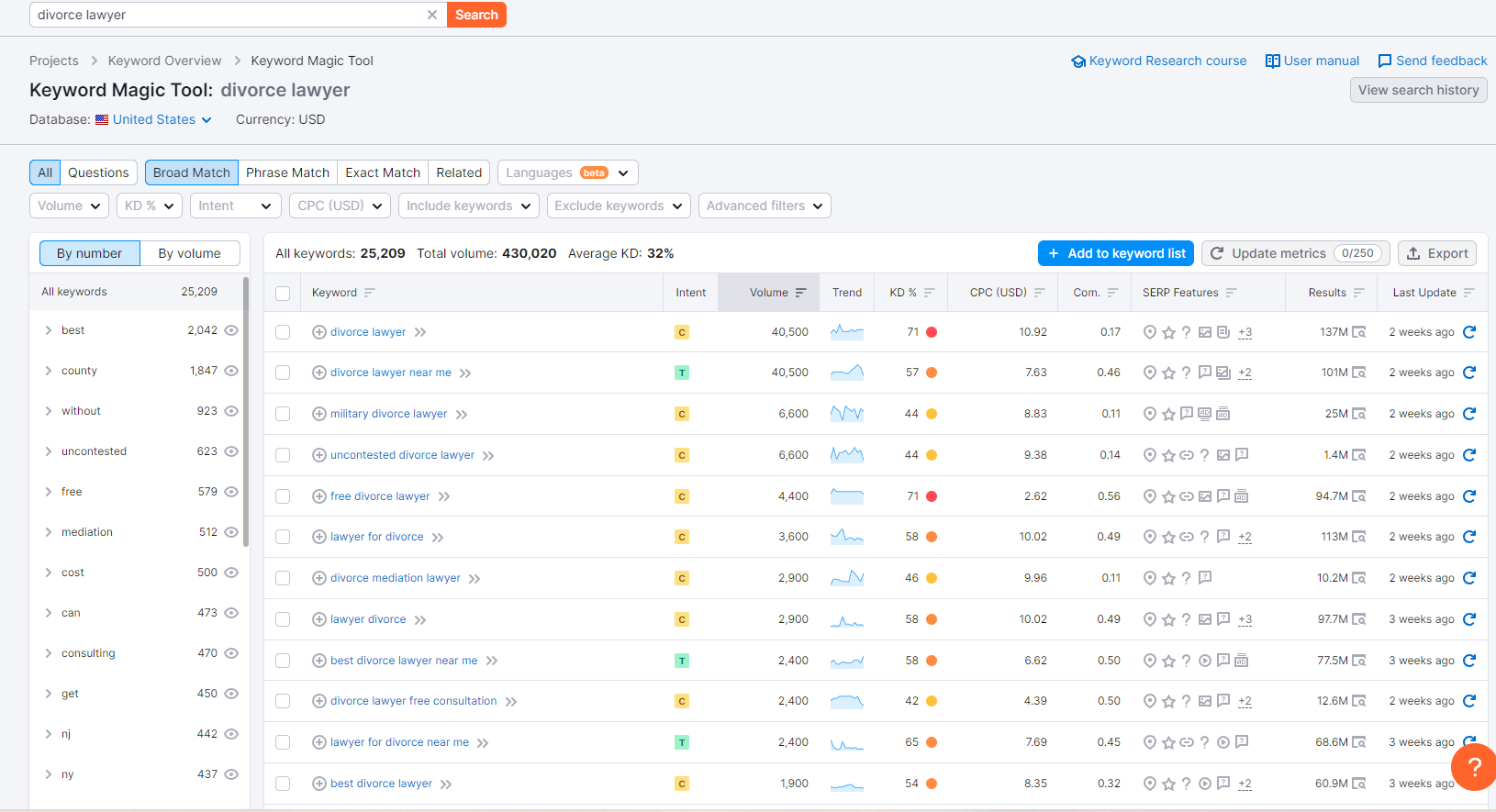Check the 'divorce lawyer' row checkbox
This screenshot has width=1496, height=812.
tap(283, 332)
